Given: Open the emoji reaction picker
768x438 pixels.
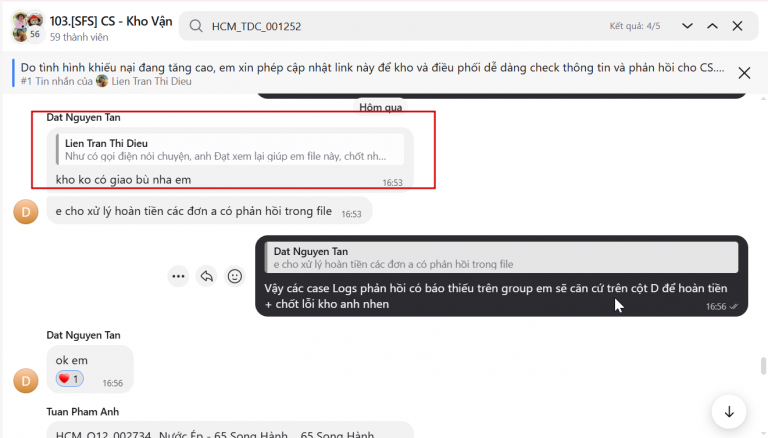Looking at the screenshot, I should (235, 276).
